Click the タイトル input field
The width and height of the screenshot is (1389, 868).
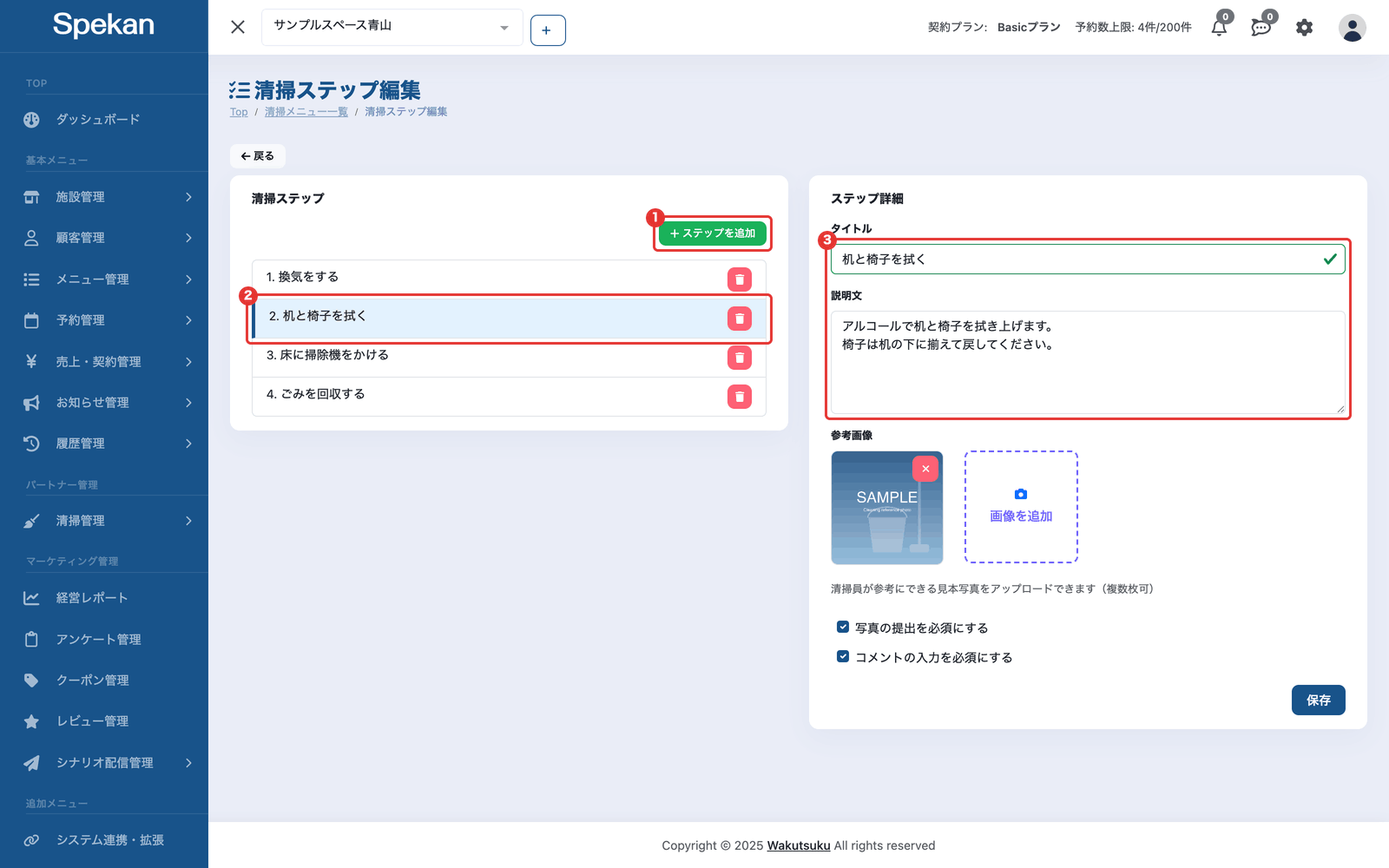[1088, 259]
